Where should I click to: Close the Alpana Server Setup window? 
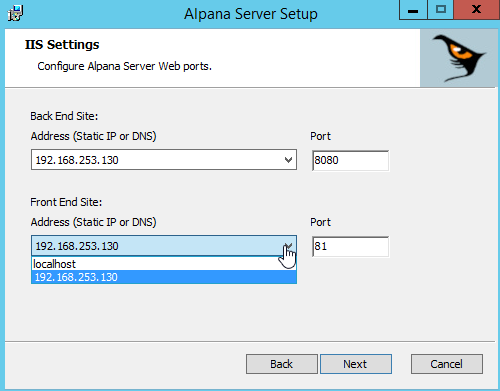(477, 10)
